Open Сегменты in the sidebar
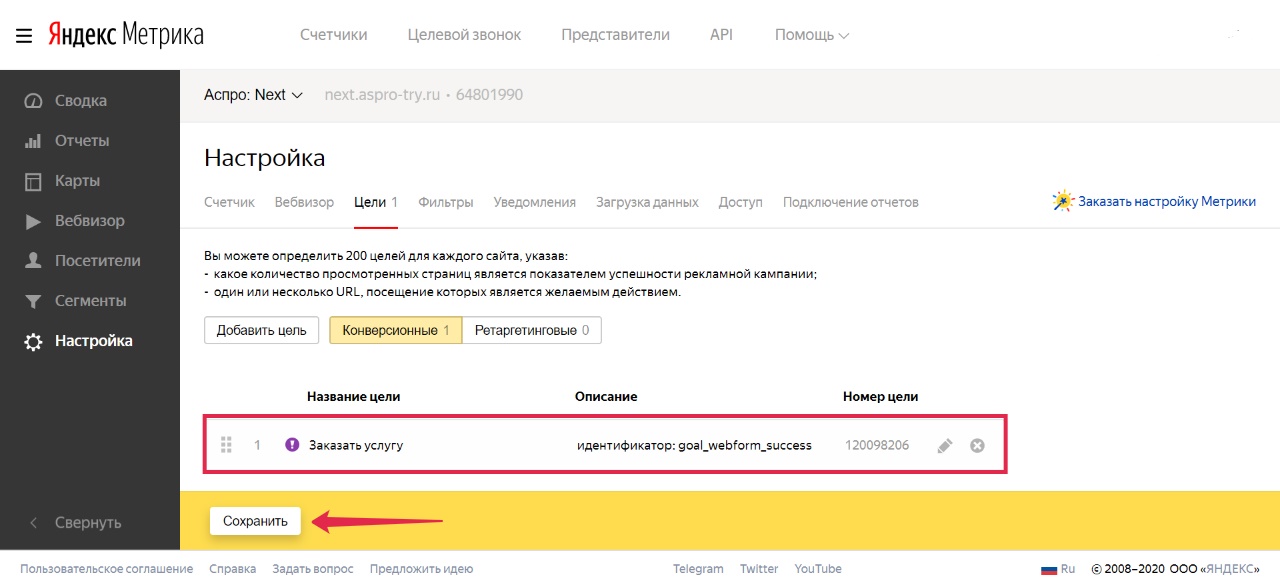The width and height of the screenshot is (1280, 586). pyautogui.click(x=90, y=301)
